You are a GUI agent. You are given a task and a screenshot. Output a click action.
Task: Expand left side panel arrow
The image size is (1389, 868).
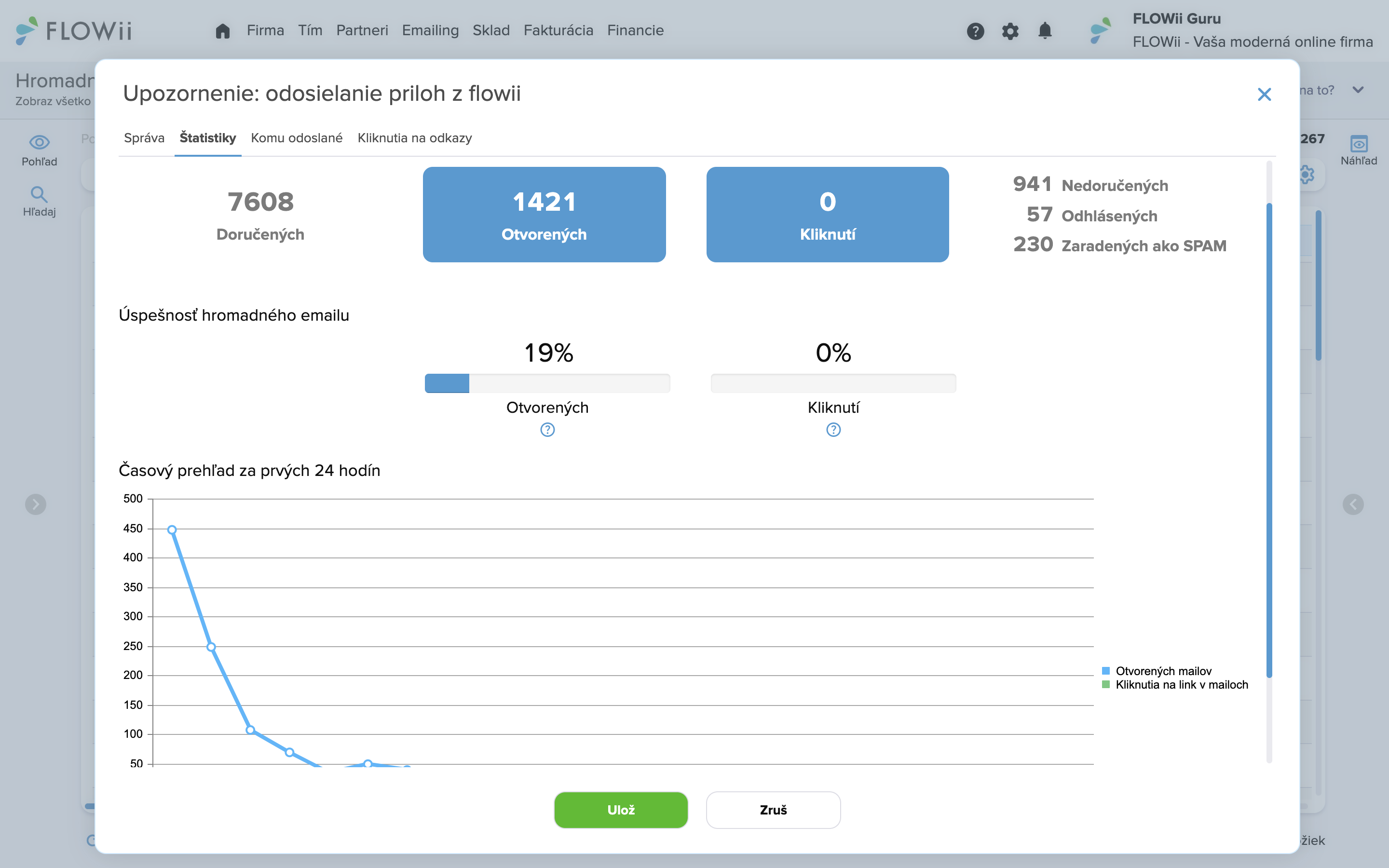click(36, 504)
